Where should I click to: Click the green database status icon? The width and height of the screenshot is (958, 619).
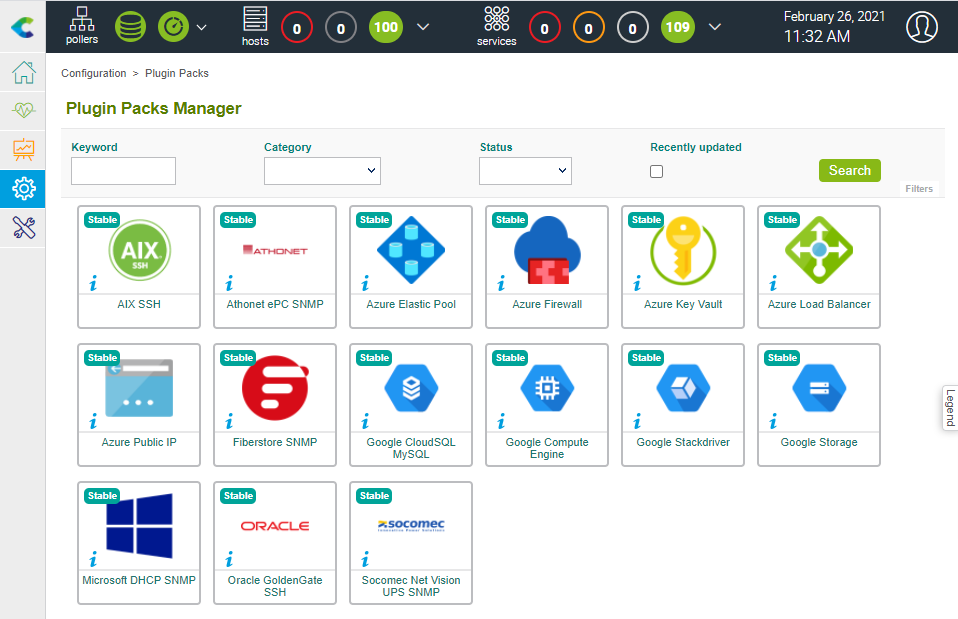(130, 27)
